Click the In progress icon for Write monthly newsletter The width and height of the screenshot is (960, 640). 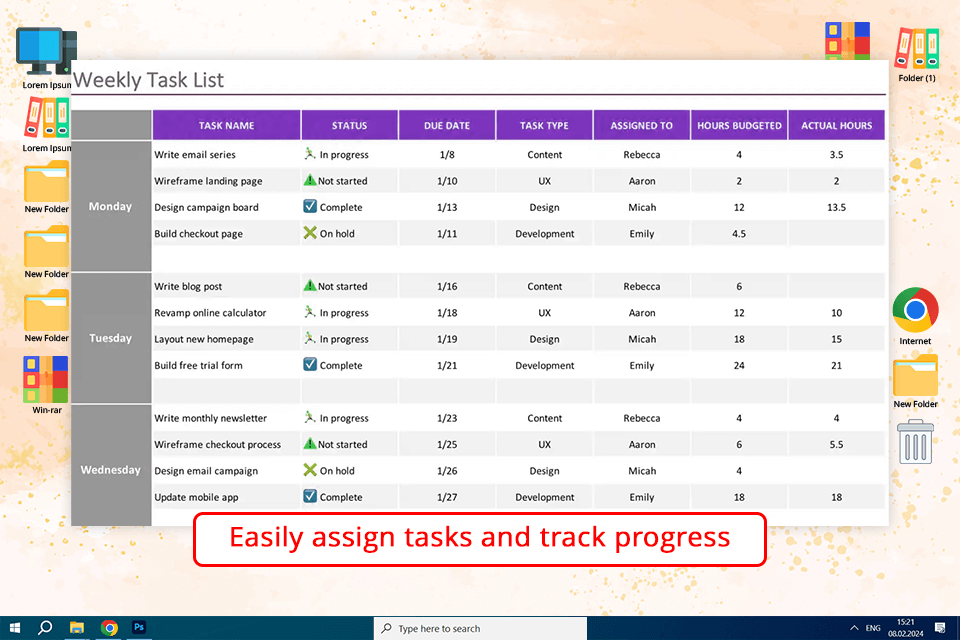(x=310, y=417)
